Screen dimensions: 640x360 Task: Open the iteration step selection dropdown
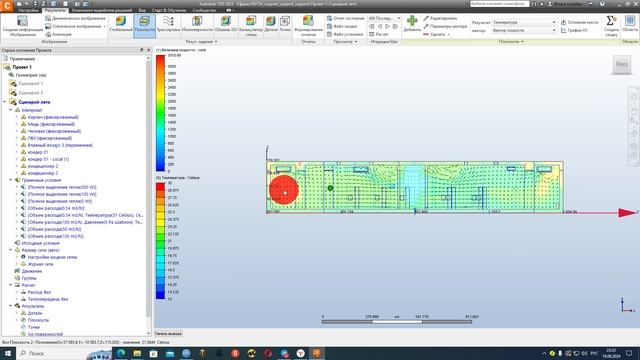pos(384,18)
